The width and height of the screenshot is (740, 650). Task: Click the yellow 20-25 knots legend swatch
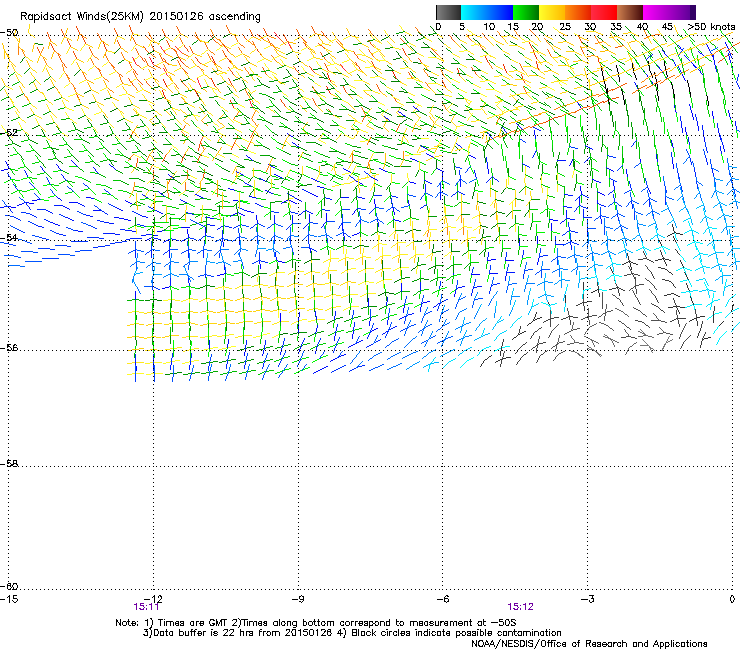552,12
